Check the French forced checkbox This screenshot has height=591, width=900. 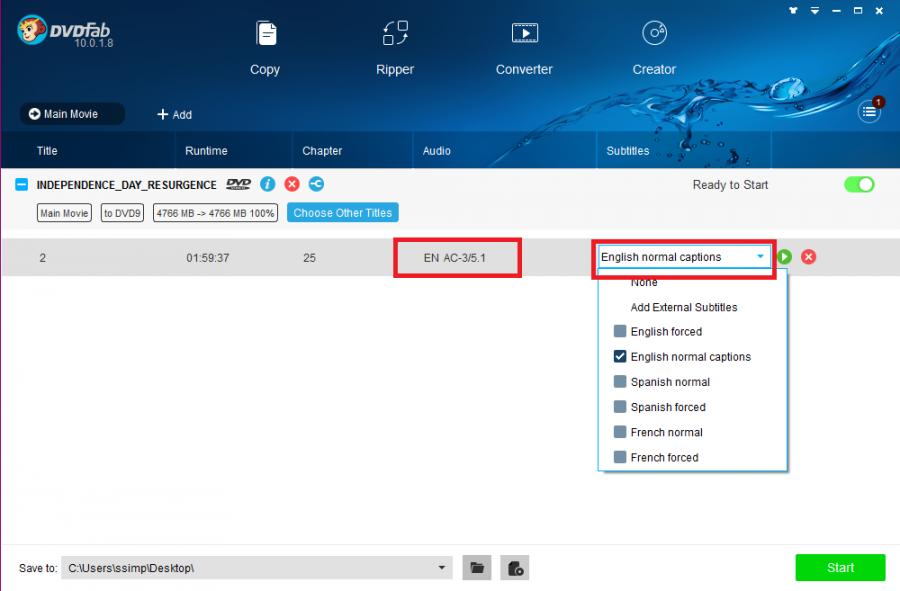[620, 457]
